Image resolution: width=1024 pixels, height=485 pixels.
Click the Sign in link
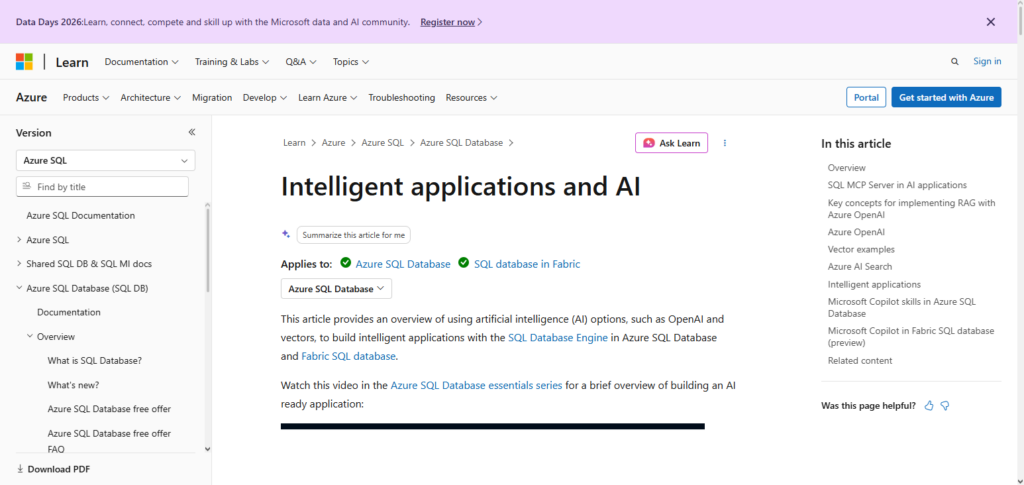coord(987,61)
